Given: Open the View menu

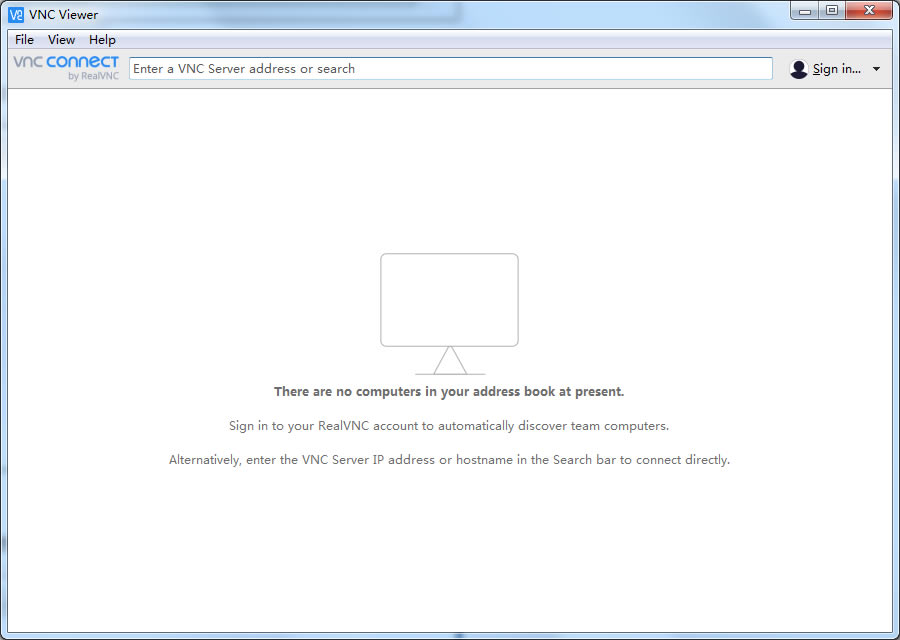Looking at the screenshot, I should coord(61,39).
